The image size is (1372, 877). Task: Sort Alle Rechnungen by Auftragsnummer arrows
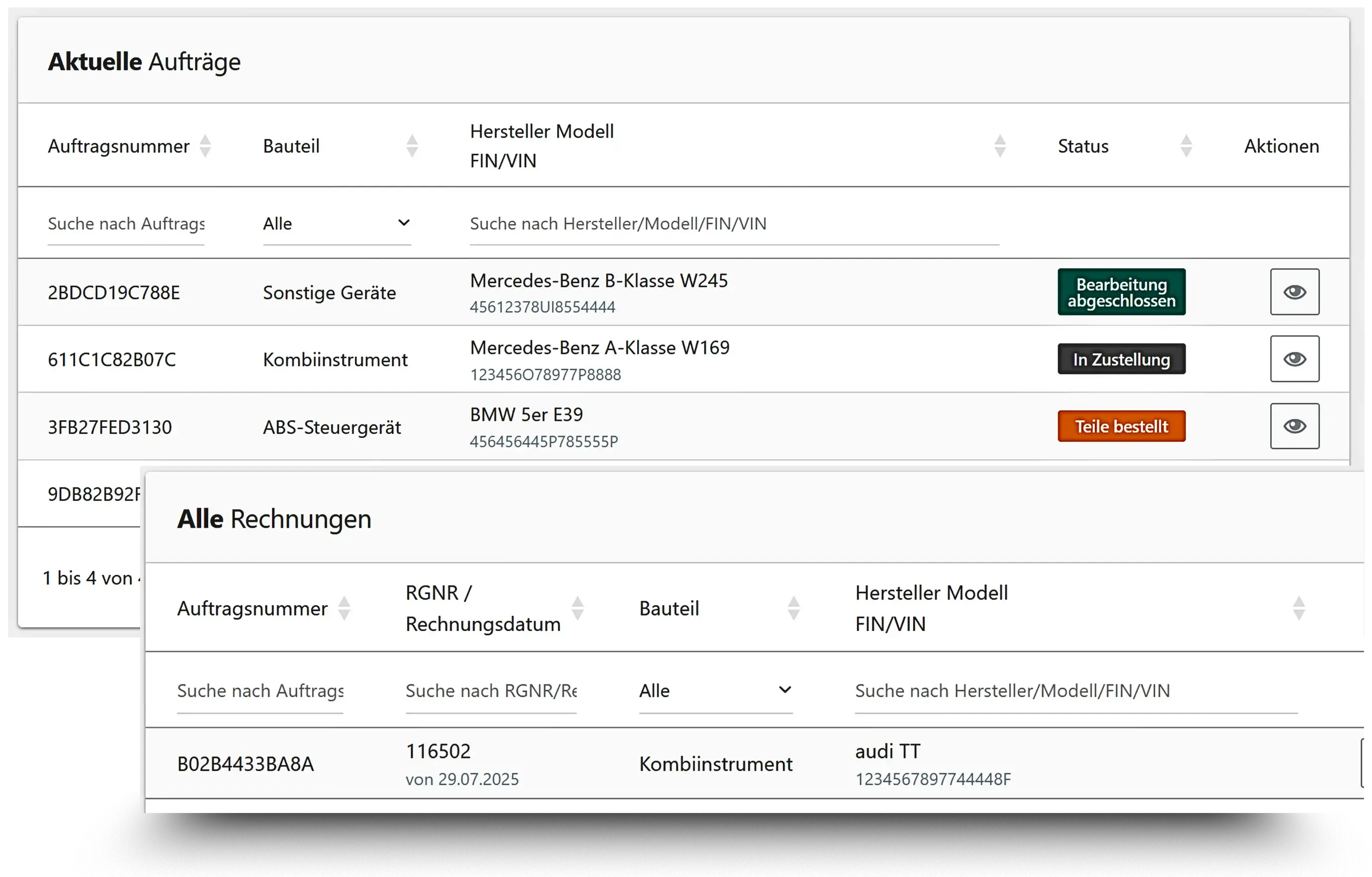[x=344, y=608]
